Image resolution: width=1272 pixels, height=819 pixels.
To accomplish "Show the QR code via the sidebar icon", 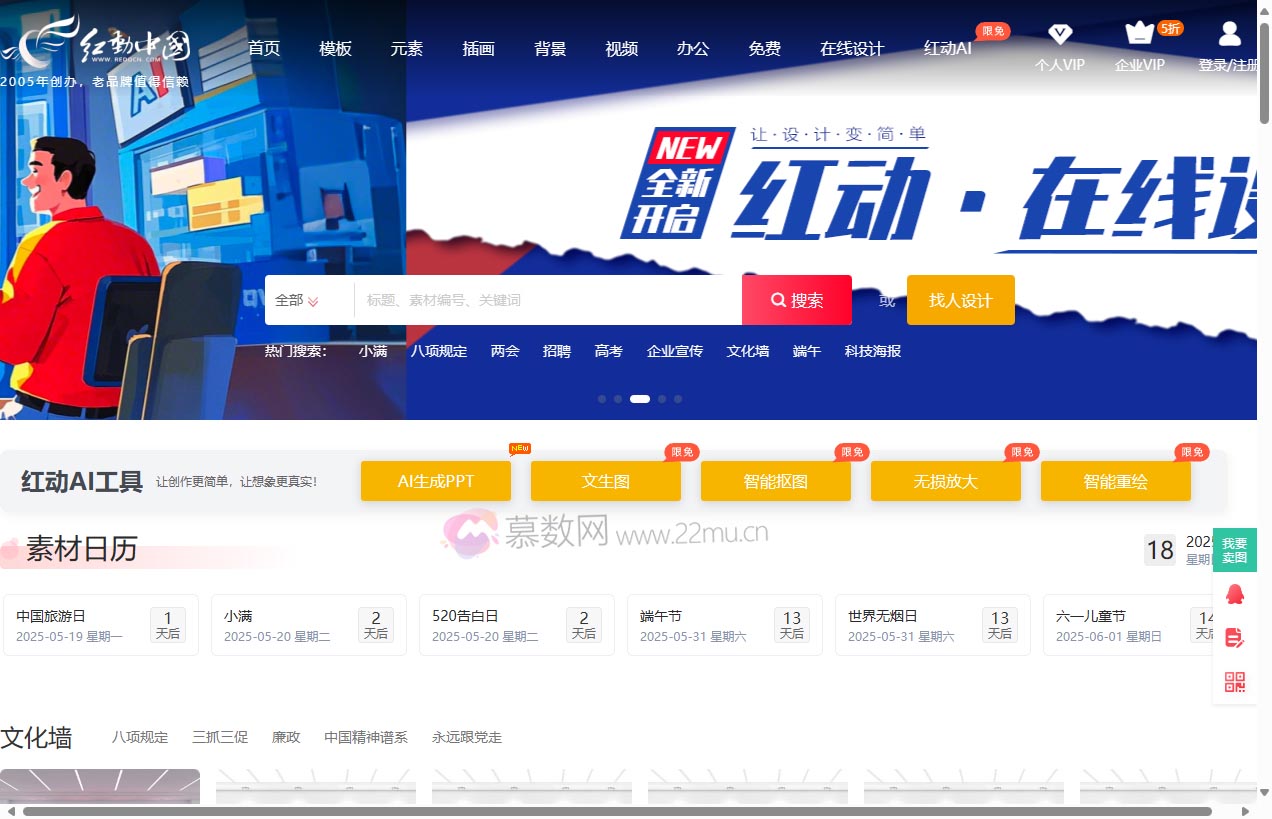I will (x=1235, y=681).
